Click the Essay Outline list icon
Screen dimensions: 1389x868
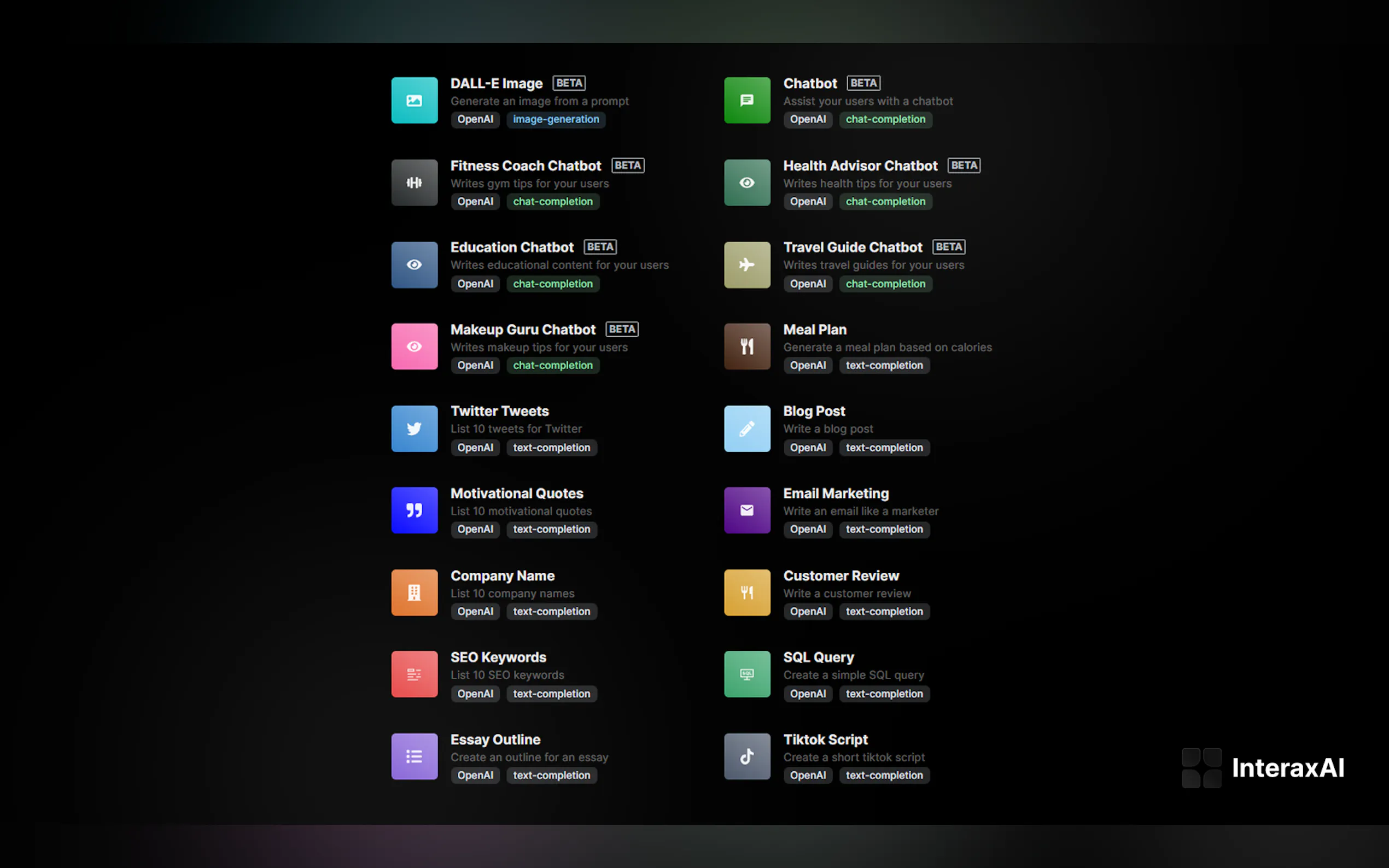414,756
